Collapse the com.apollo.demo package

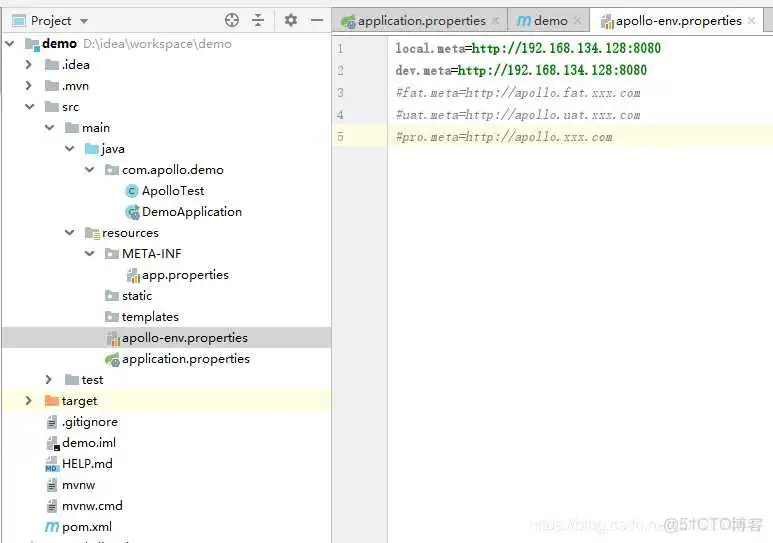coord(90,170)
